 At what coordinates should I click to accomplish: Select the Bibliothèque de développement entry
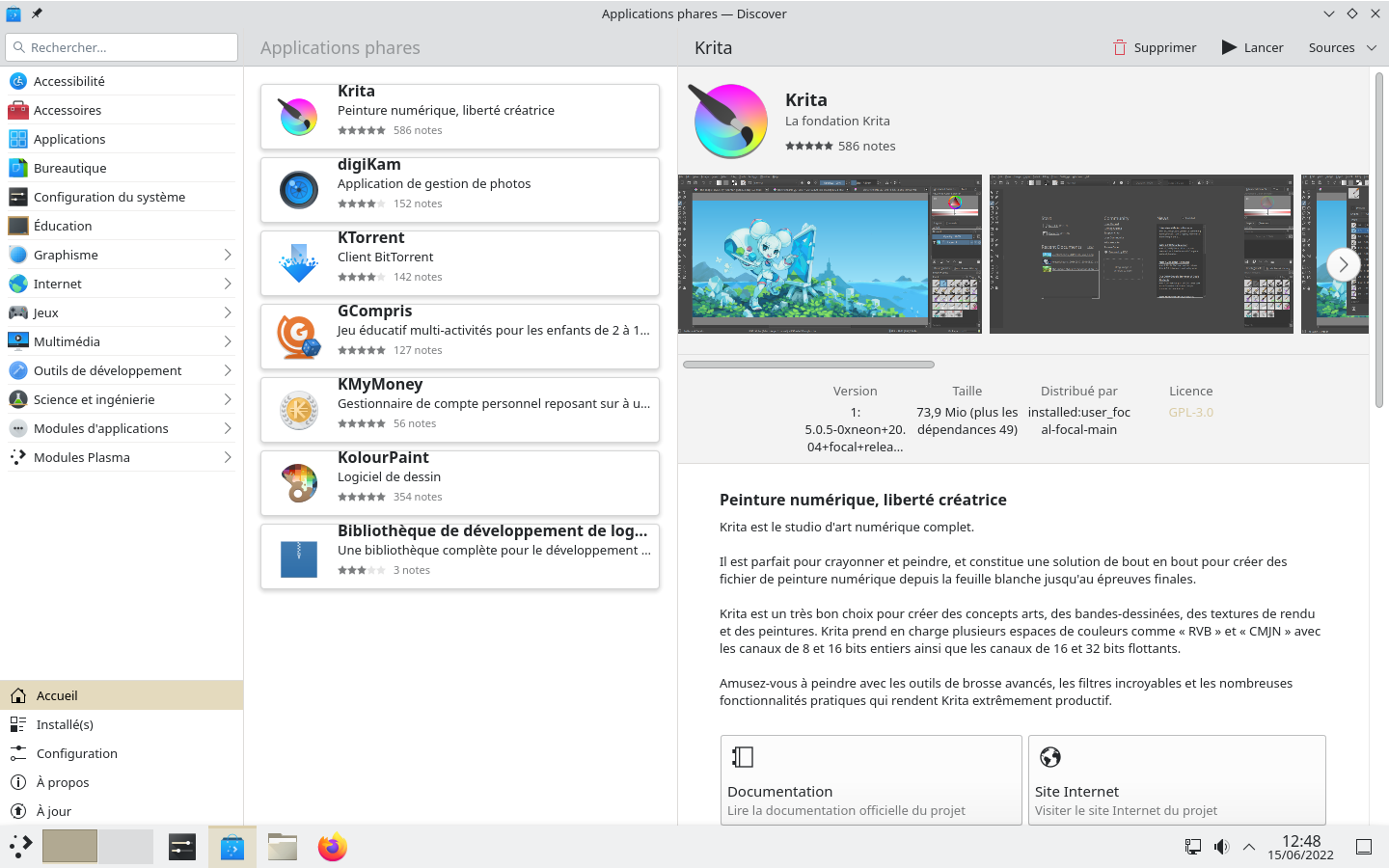pos(460,556)
